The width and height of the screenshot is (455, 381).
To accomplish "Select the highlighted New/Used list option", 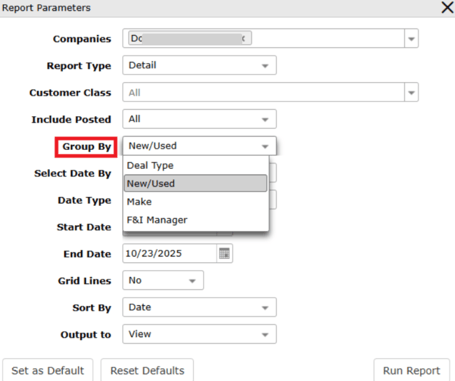I will coord(196,183).
